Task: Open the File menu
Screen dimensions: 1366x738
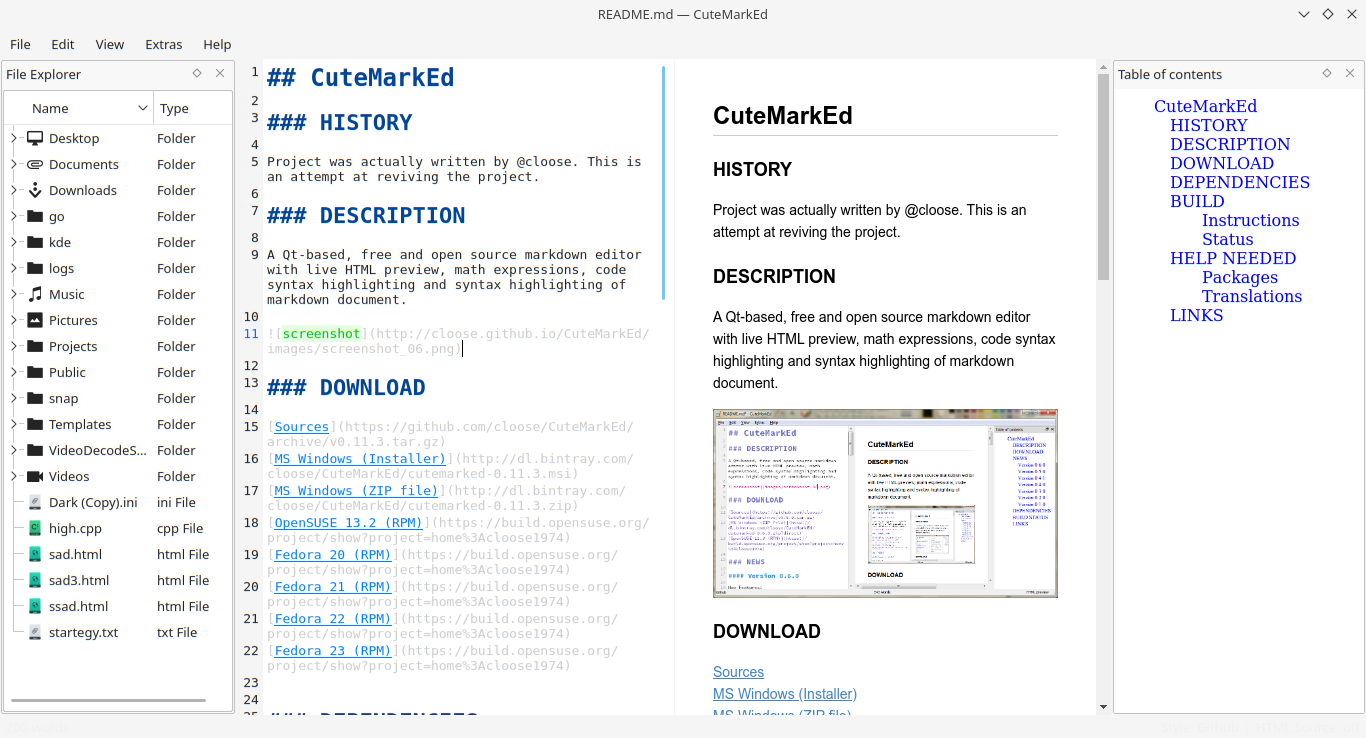Action: click(x=20, y=44)
